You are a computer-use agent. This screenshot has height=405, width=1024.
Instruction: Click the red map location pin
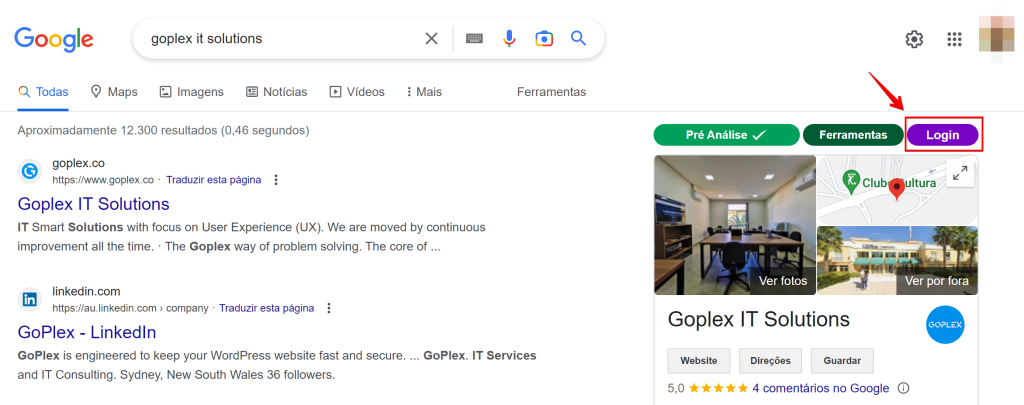897,189
